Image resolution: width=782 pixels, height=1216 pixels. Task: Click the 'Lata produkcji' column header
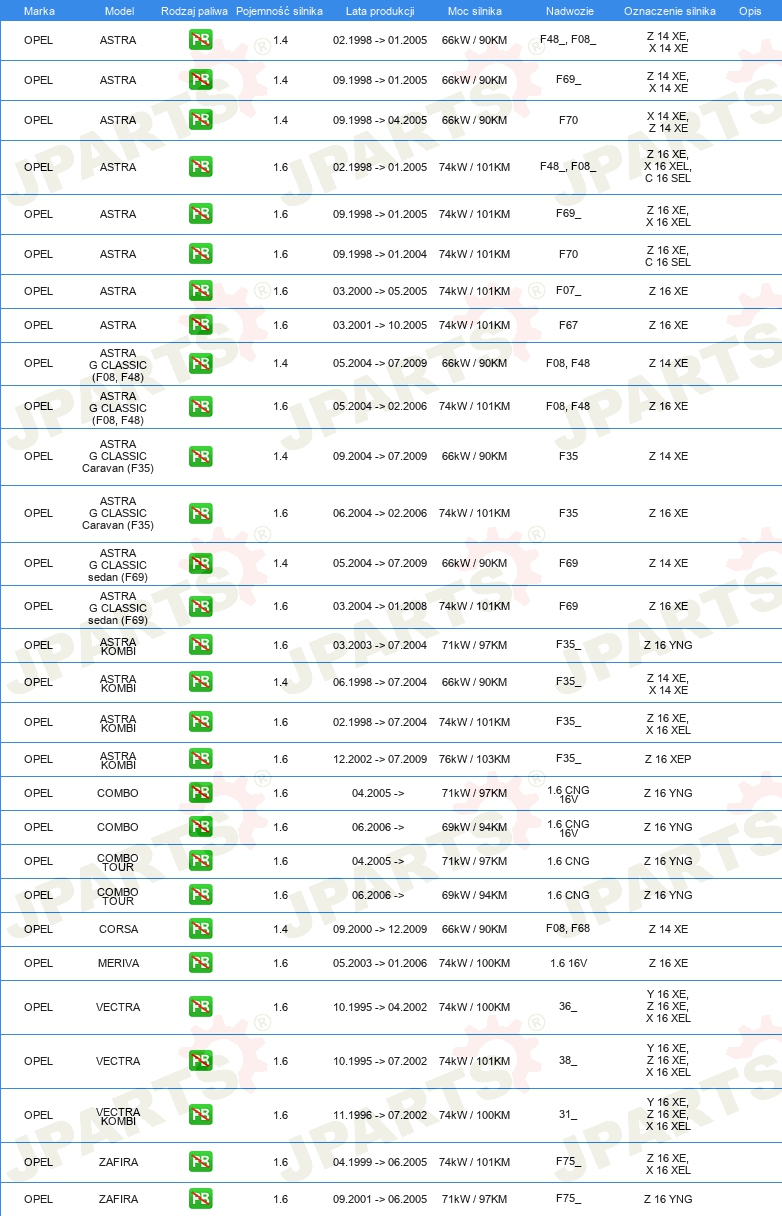[x=380, y=11]
